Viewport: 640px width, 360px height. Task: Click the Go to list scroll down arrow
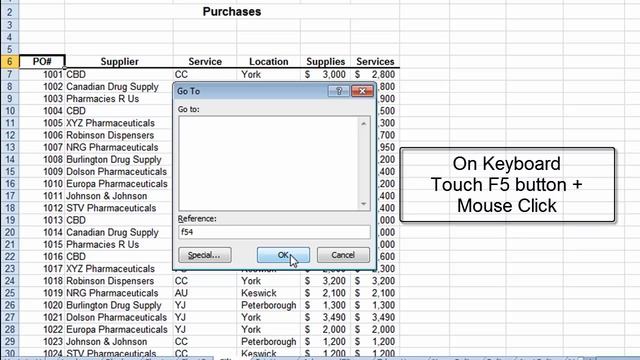[x=363, y=204]
